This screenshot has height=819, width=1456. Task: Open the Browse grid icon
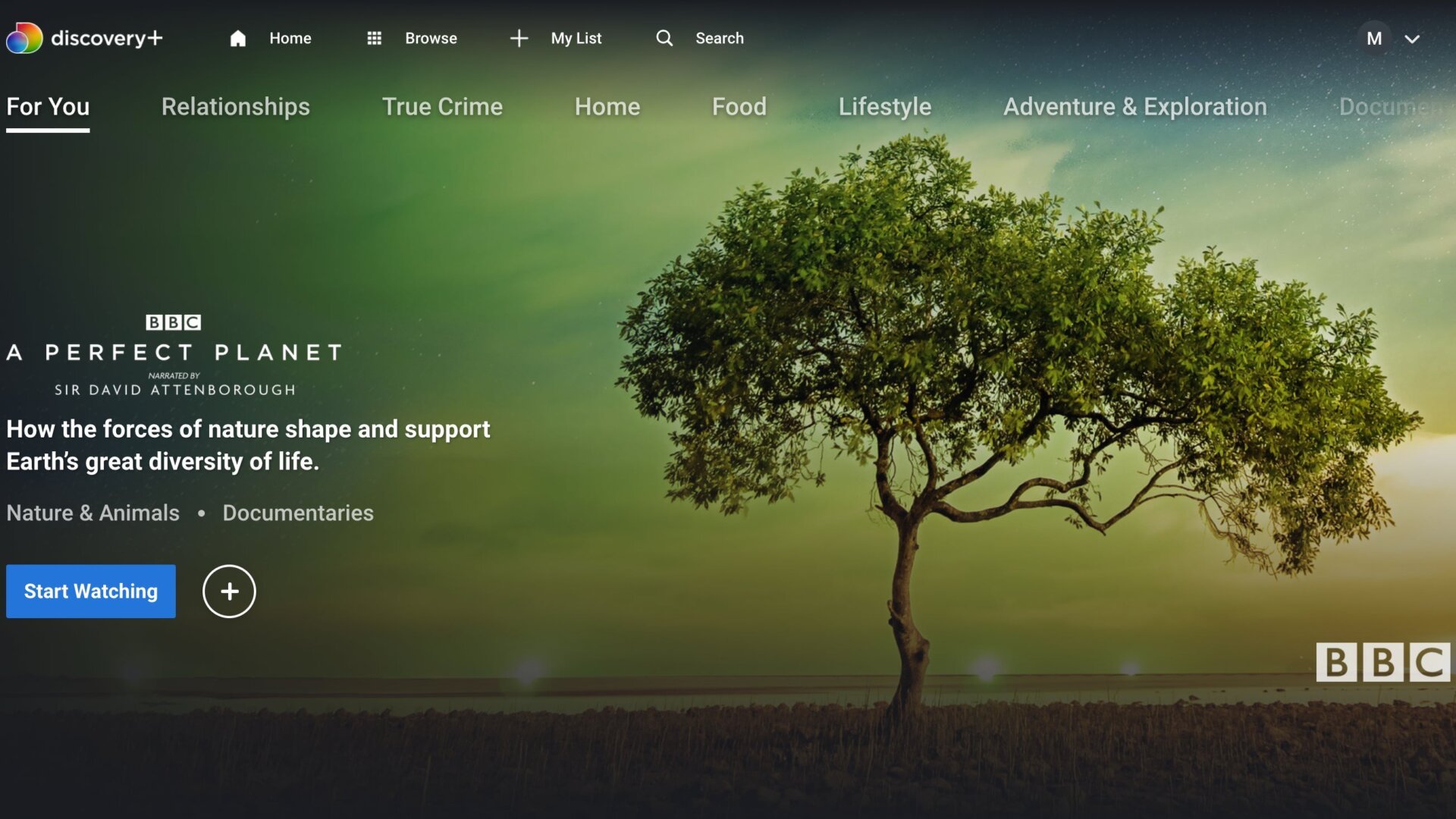point(374,38)
